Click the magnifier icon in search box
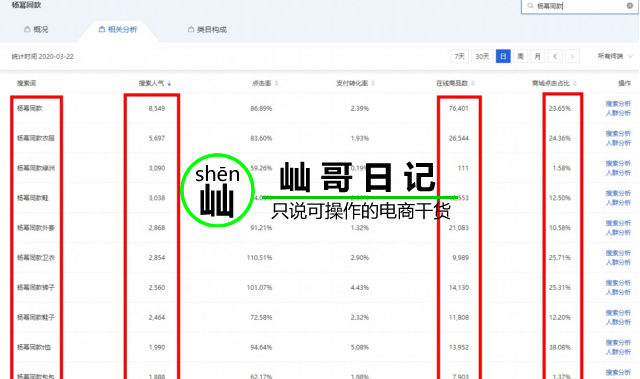The width and height of the screenshot is (640, 379). coord(530,6)
